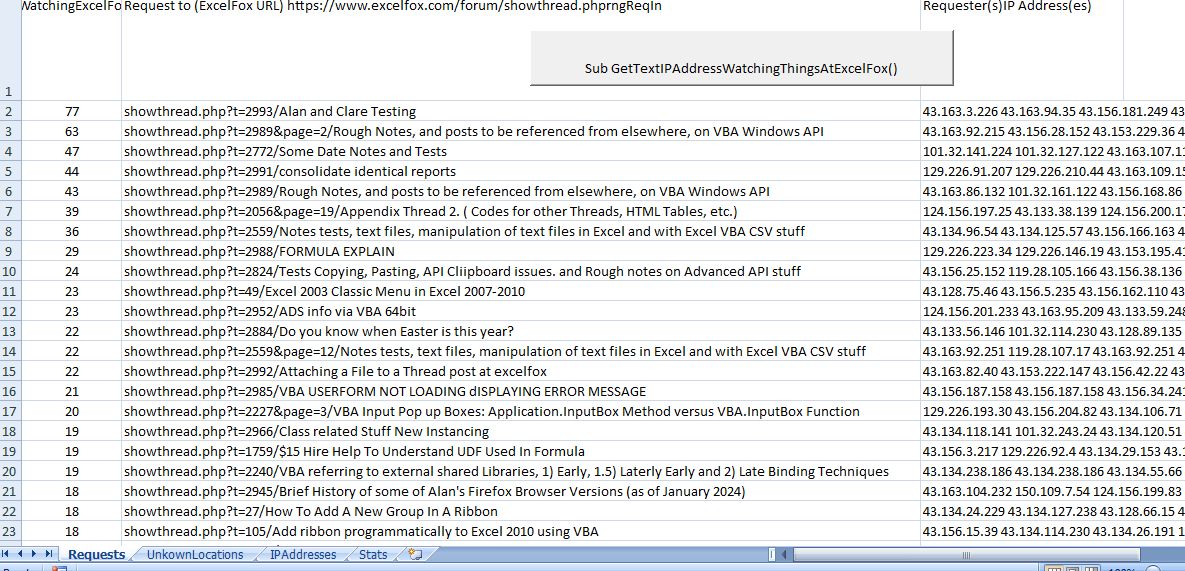Go to previous sheet using tab arrow
The width and height of the screenshot is (1185, 571).
[x=21, y=554]
